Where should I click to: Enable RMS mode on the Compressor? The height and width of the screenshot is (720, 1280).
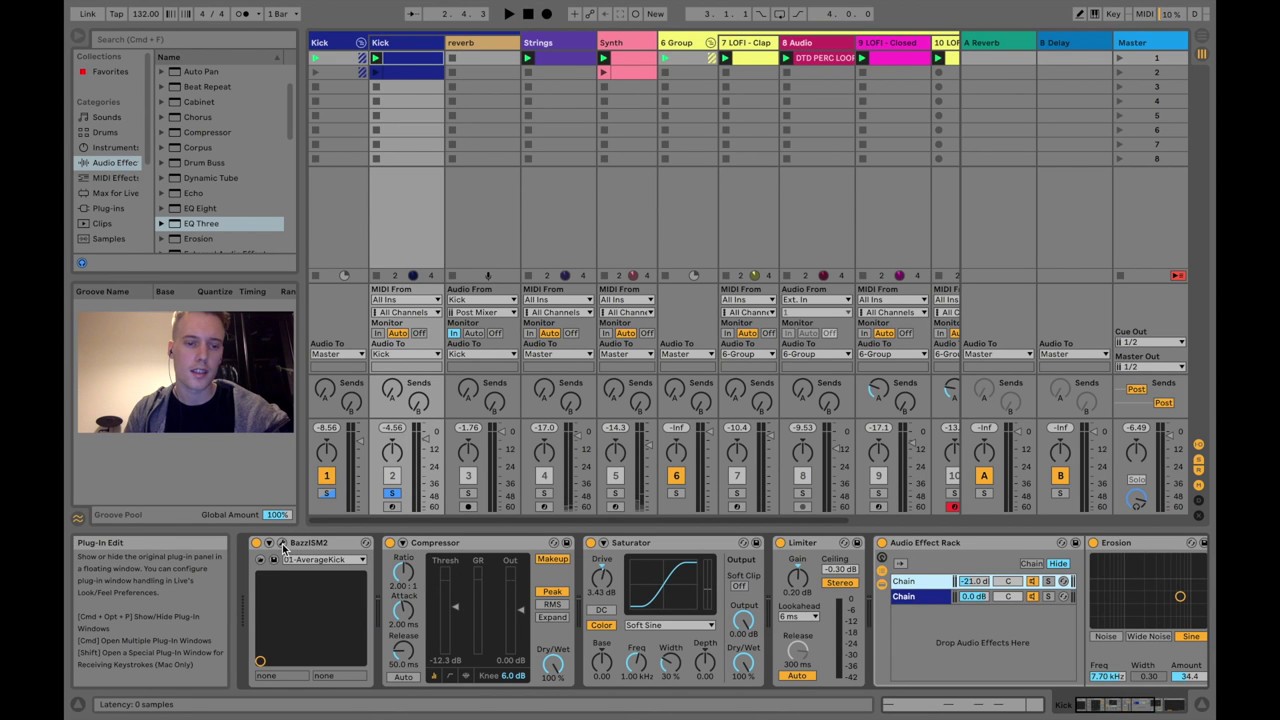point(552,604)
